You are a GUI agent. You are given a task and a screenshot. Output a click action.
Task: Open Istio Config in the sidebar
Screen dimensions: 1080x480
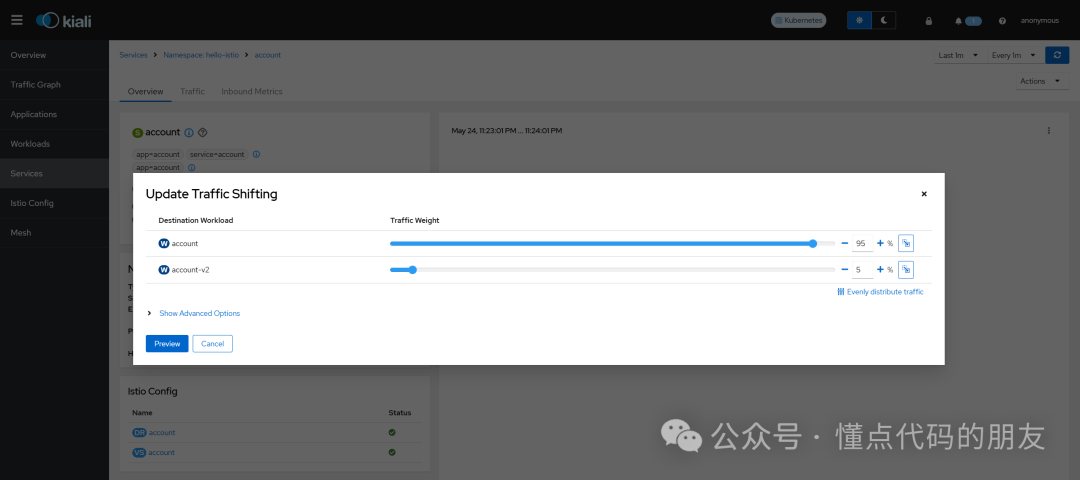click(x=54, y=203)
